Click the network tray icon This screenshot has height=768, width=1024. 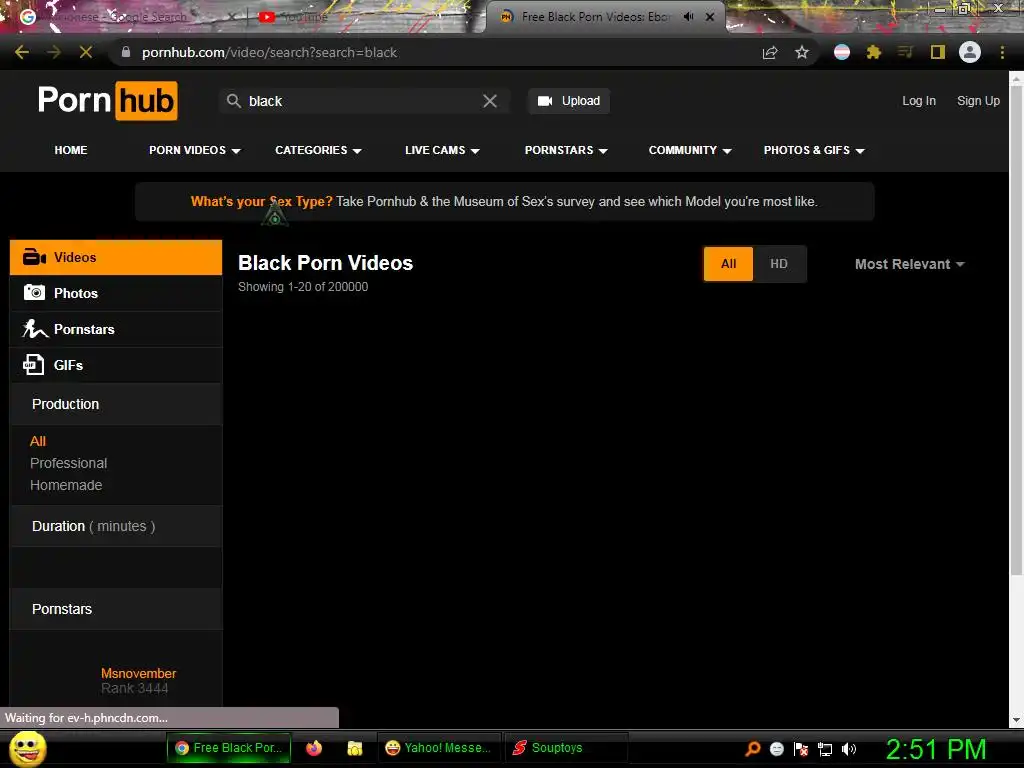pos(825,749)
